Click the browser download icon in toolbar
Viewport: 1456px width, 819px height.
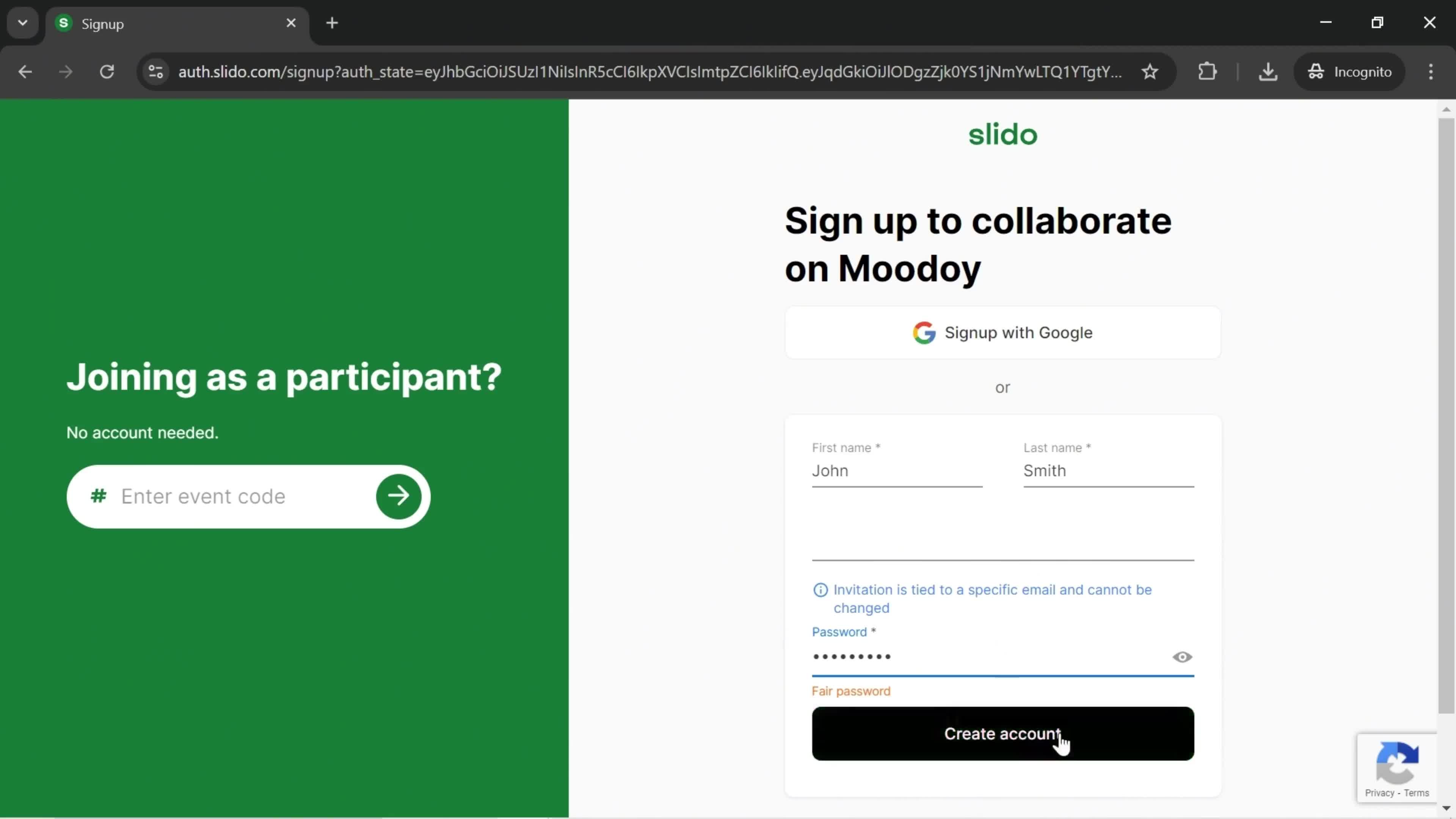click(x=1268, y=71)
